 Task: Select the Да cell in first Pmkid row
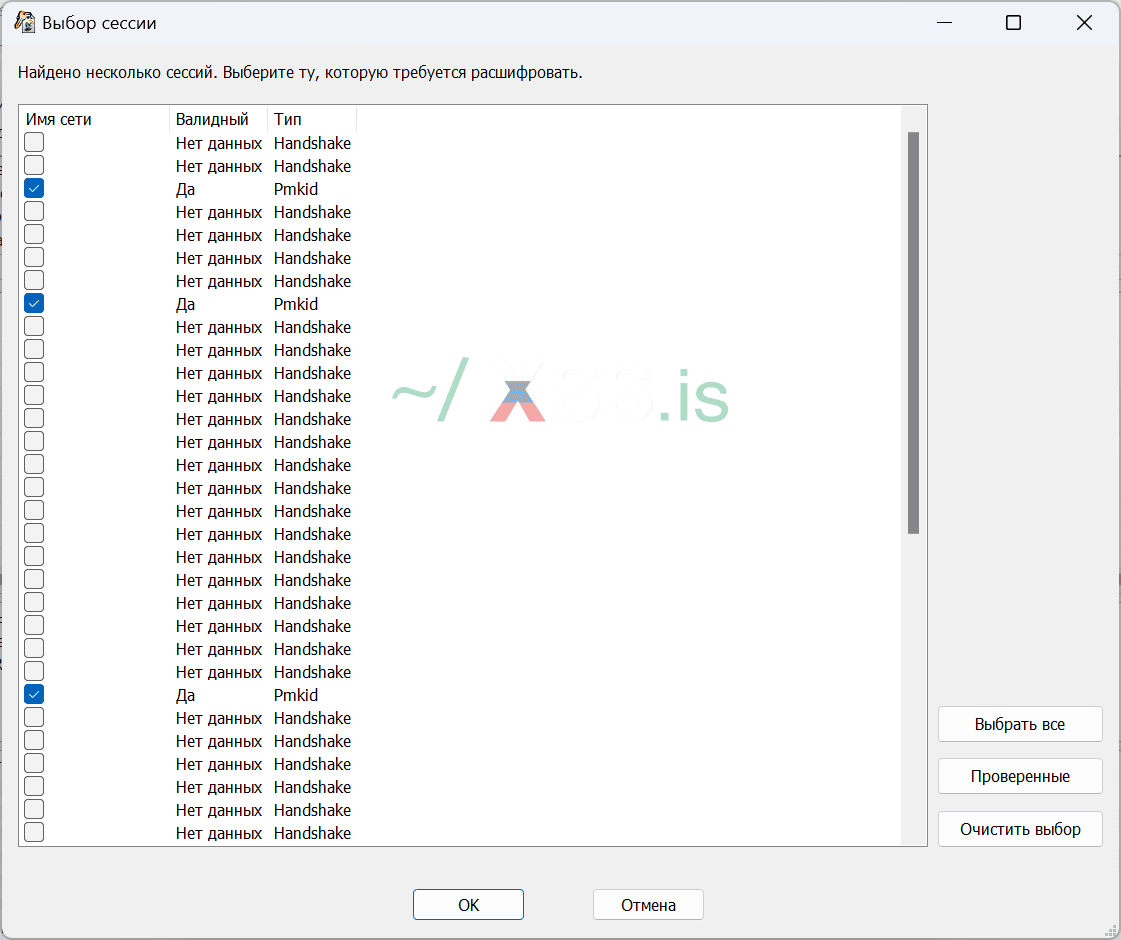(185, 189)
